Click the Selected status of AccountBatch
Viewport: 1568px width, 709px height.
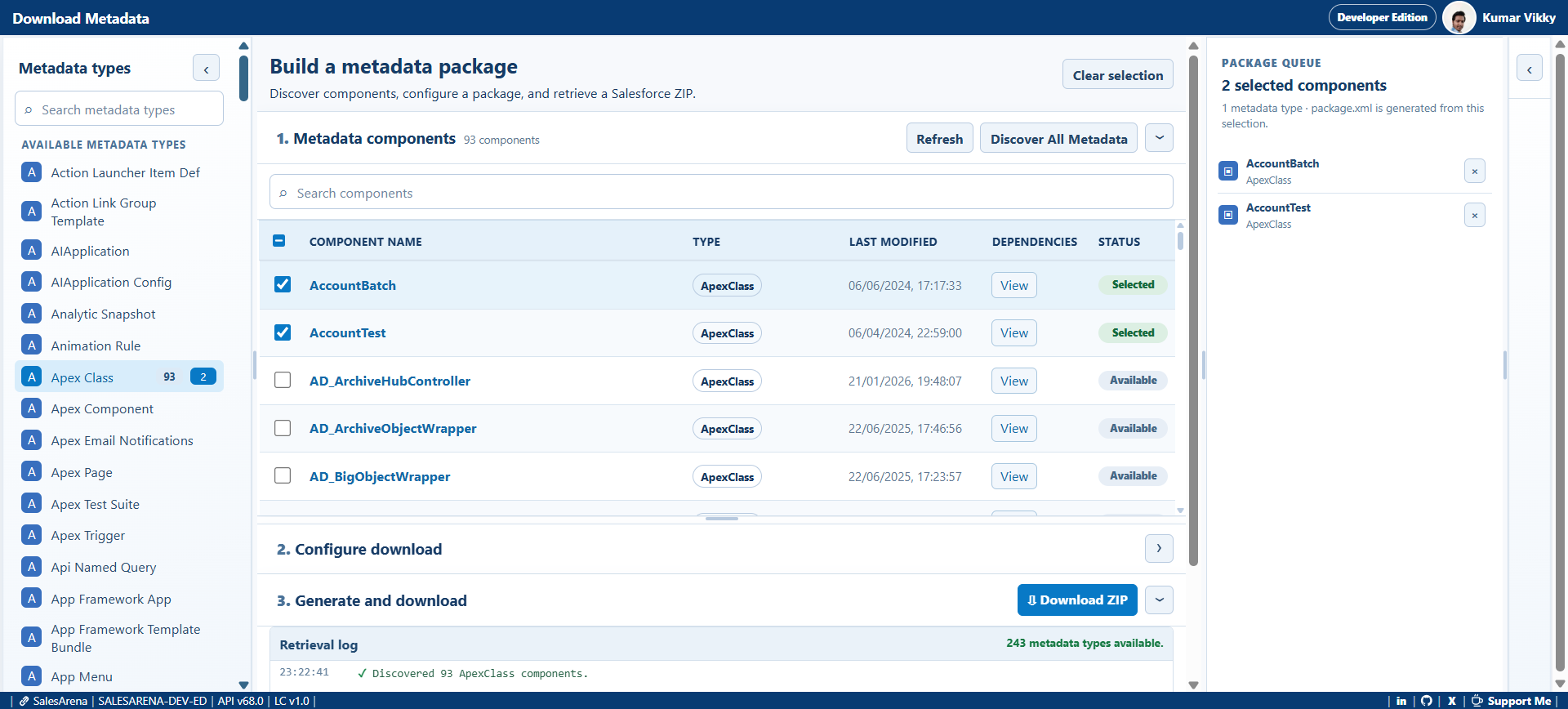click(1133, 284)
